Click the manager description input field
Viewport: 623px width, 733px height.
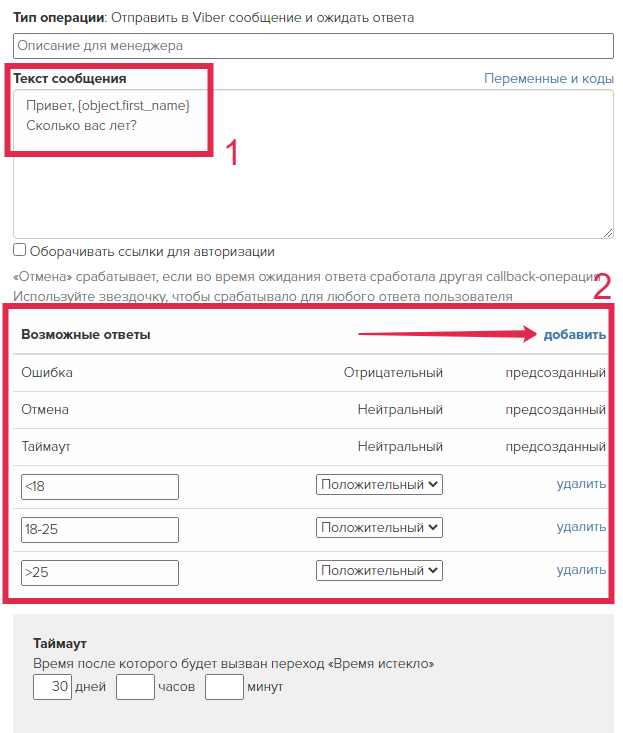click(313, 46)
